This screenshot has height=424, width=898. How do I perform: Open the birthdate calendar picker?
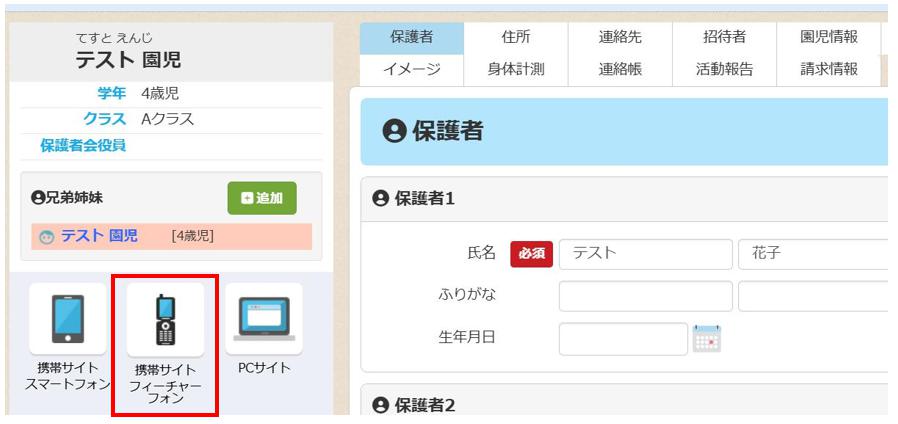tap(707, 339)
